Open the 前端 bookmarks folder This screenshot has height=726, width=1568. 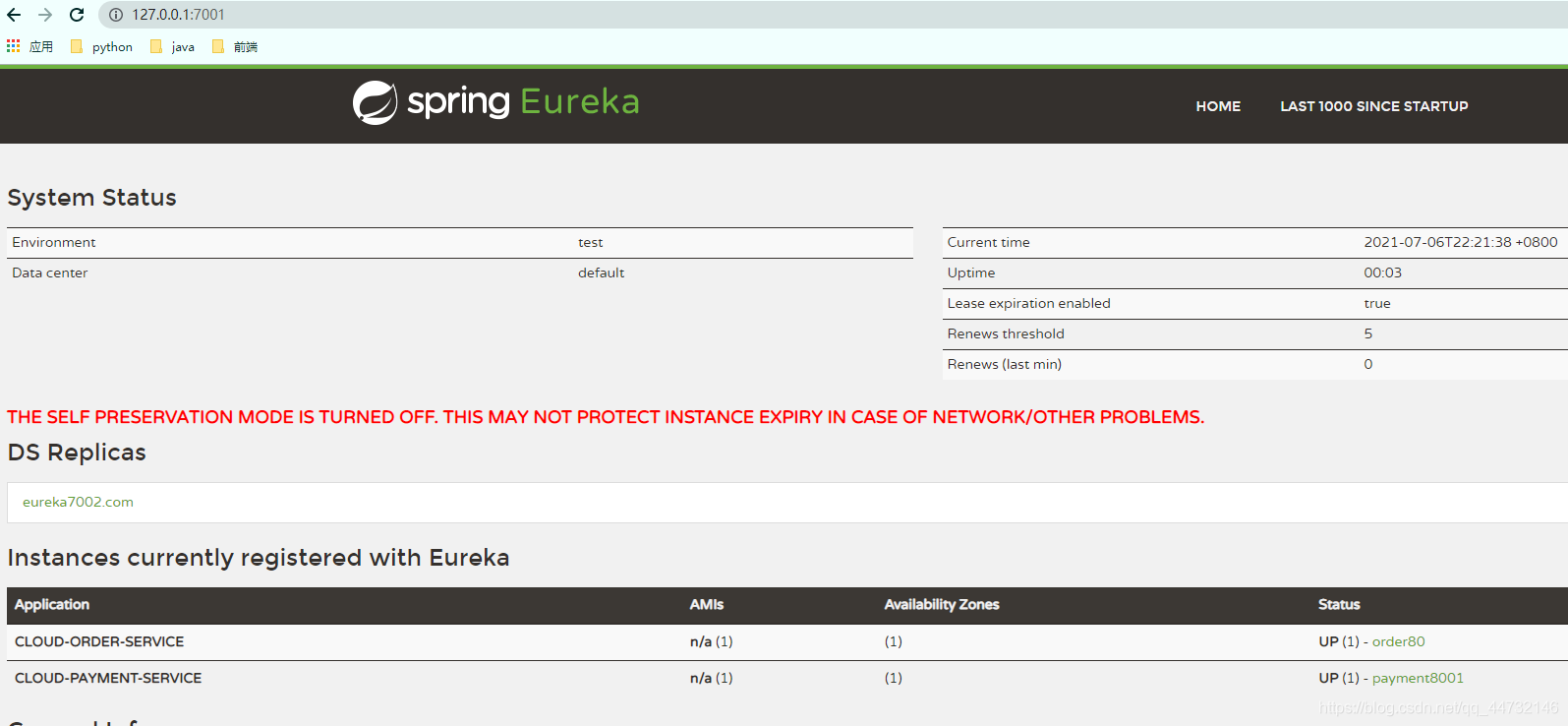click(235, 46)
